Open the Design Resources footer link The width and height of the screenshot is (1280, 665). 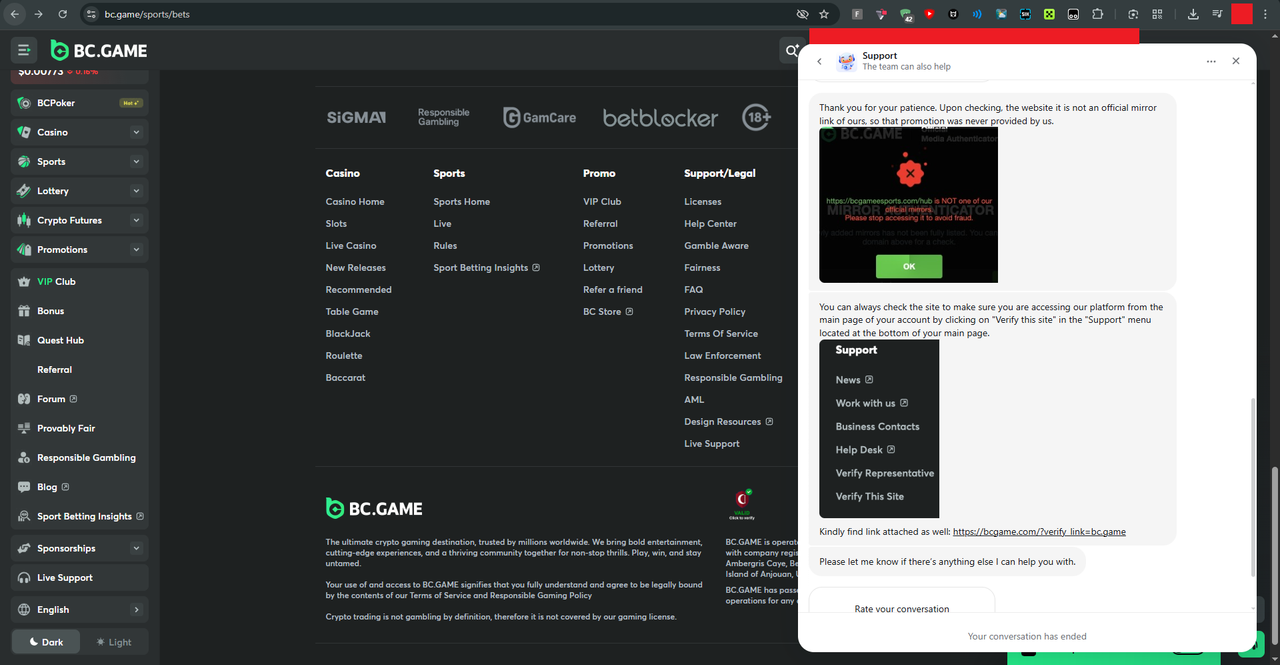[728, 422]
